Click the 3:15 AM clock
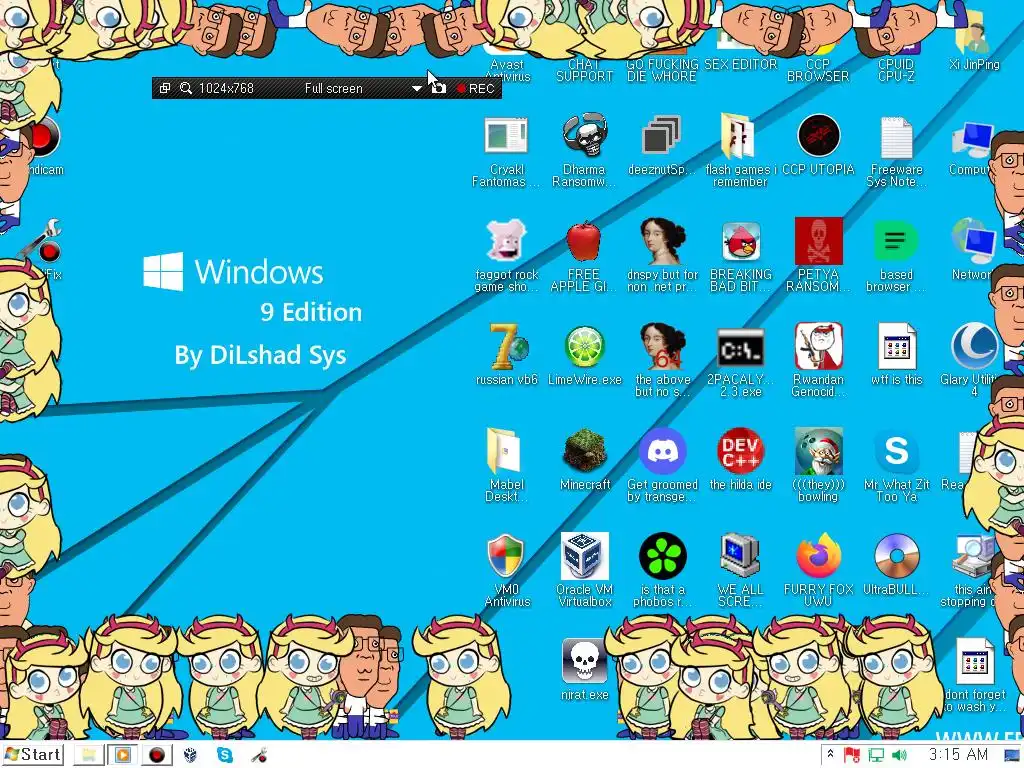Image resolution: width=1024 pixels, height=768 pixels. pyautogui.click(x=958, y=754)
